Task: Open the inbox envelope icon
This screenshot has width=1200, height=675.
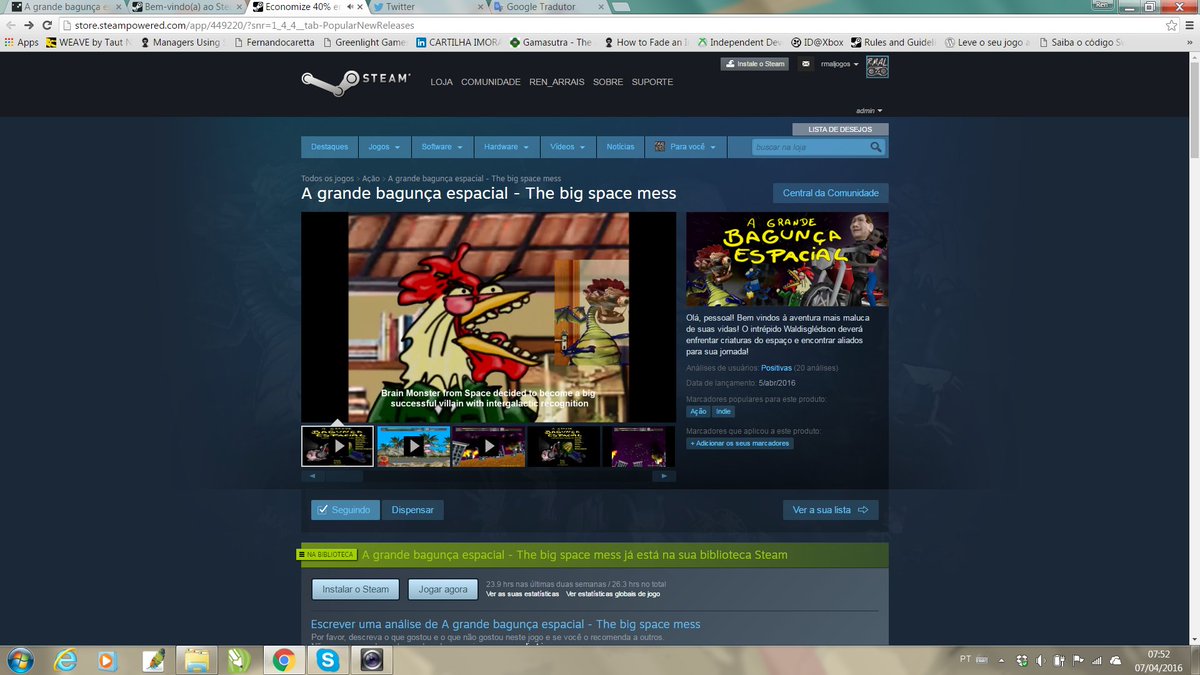Action: [806, 64]
